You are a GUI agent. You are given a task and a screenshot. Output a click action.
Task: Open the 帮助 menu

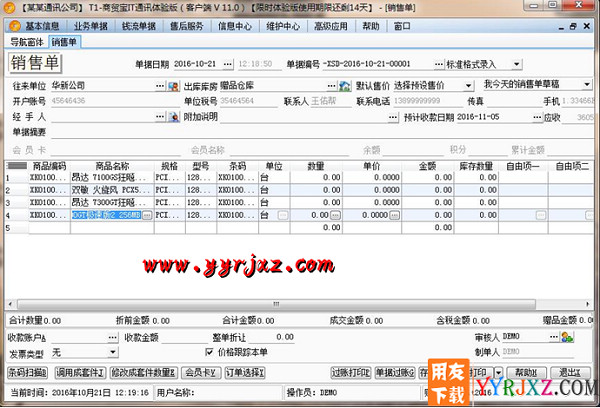(x=371, y=26)
